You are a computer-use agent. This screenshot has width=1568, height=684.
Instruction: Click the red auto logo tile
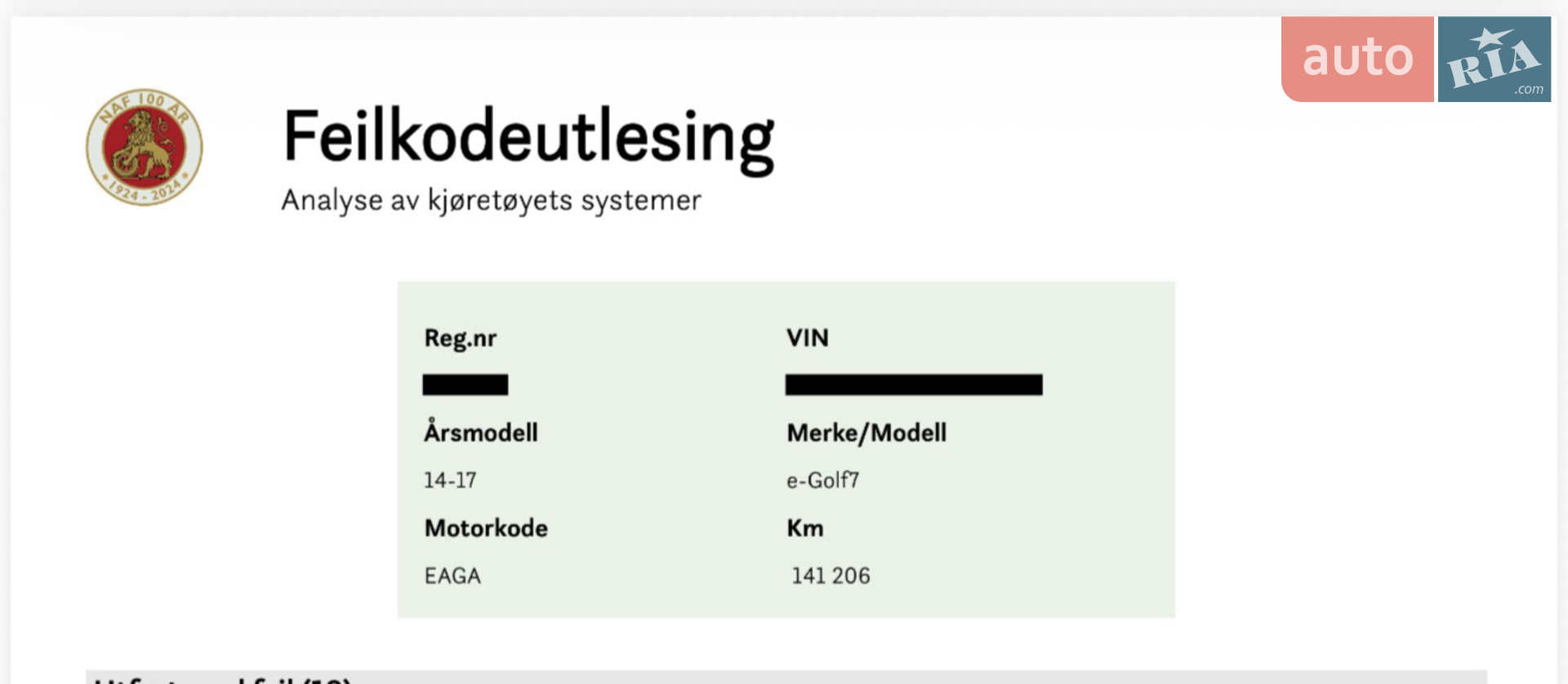(x=1357, y=59)
